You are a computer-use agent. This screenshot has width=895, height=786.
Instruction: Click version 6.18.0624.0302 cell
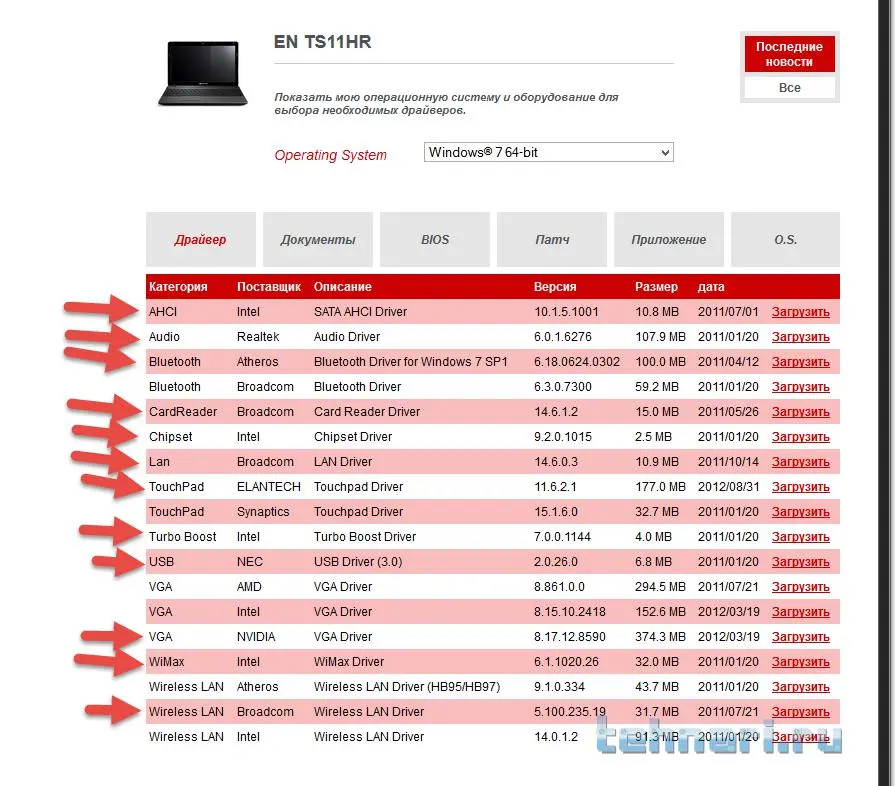tap(577, 362)
